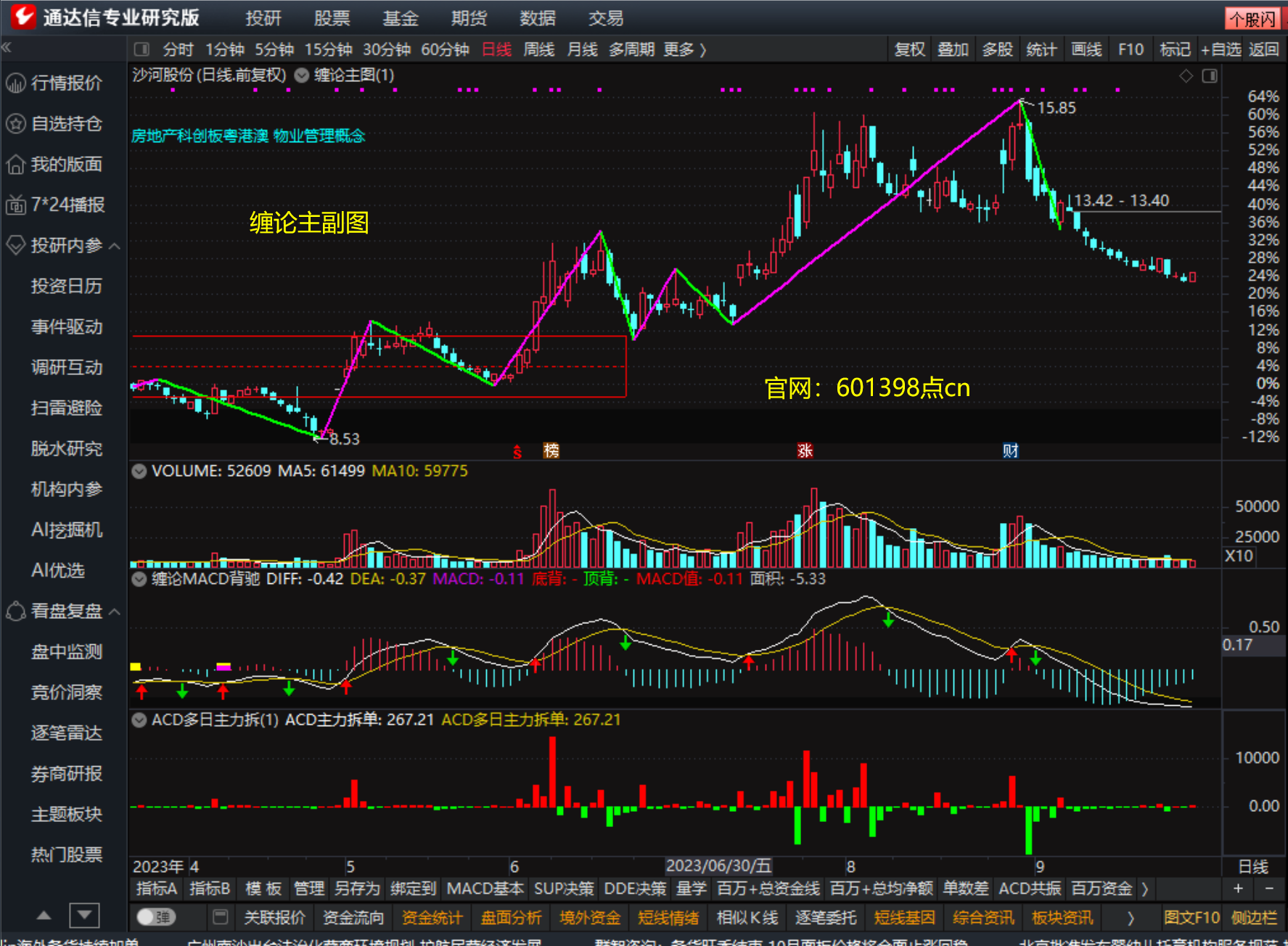Switch to the 周线 period tab
This screenshot has width=1288, height=946.
pyautogui.click(x=539, y=49)
